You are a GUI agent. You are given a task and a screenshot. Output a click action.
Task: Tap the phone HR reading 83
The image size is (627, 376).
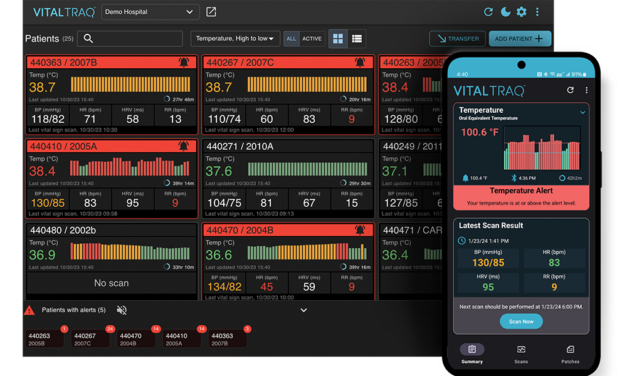point(554,263)
